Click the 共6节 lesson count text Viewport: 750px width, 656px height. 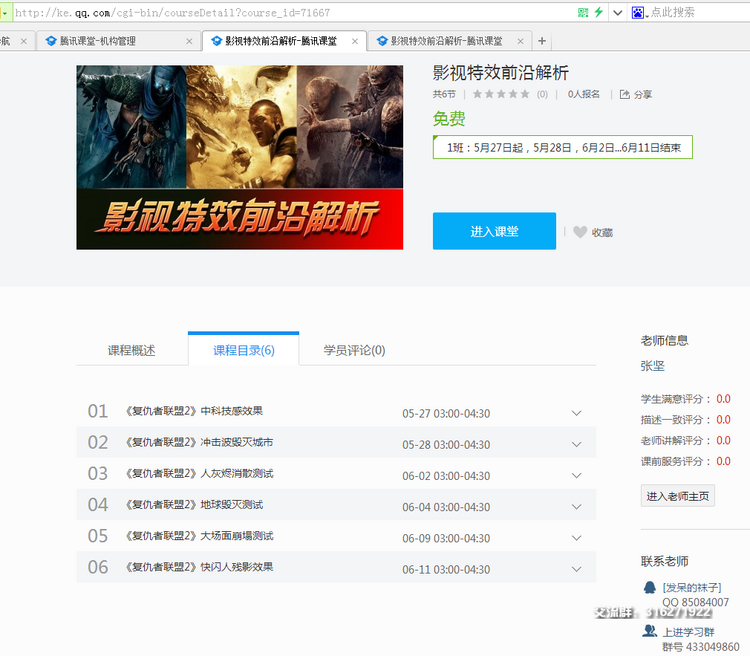(x=444, y=94)
